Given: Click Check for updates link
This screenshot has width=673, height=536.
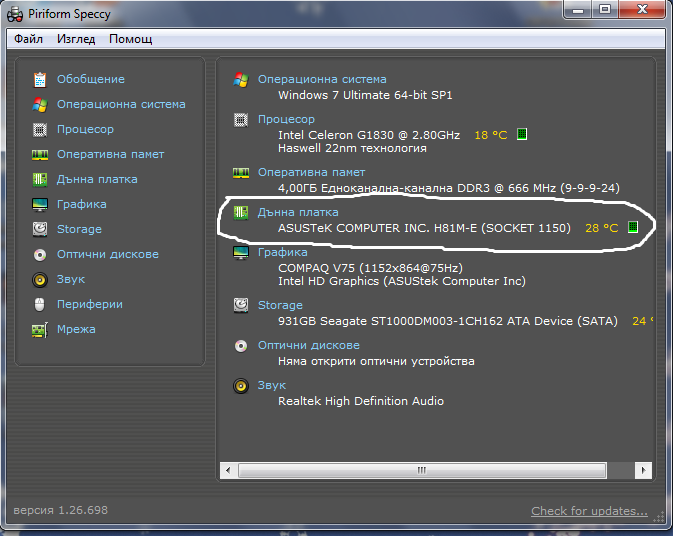Looking at the screenshot, I should tap(589, 511).
